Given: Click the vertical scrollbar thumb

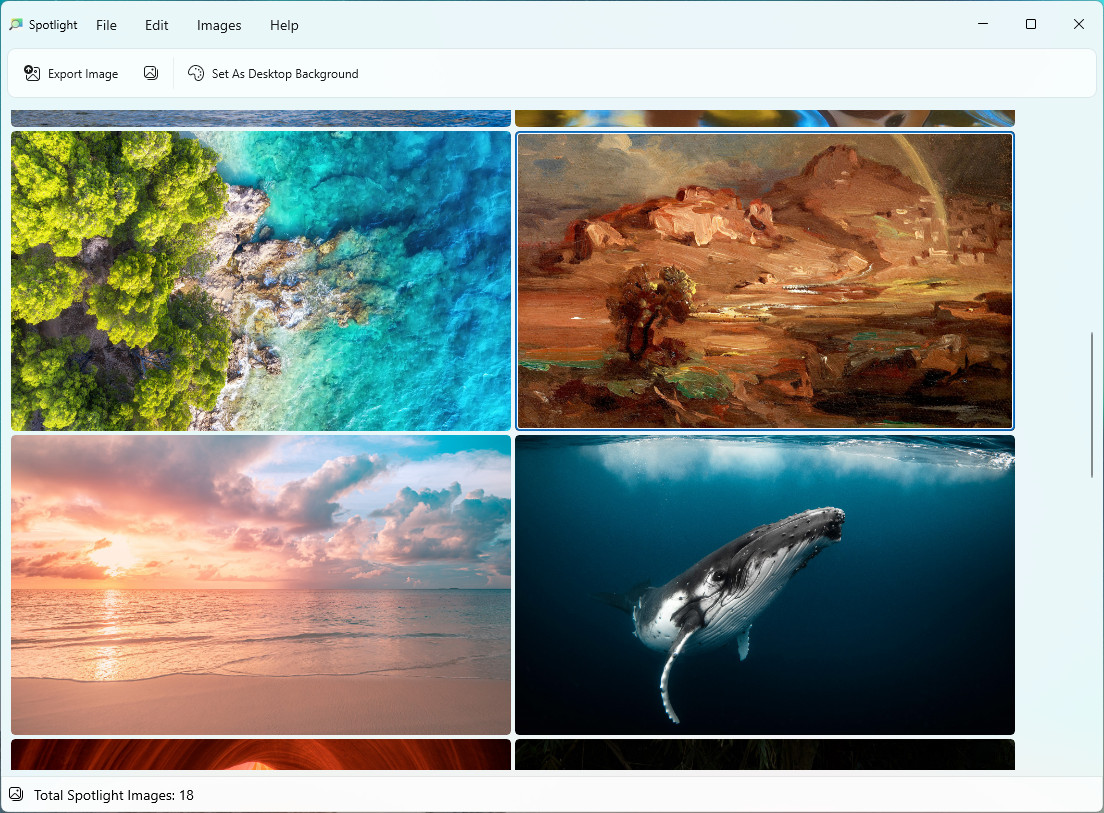Looking at the screenshot, I should coord(1092,405).
